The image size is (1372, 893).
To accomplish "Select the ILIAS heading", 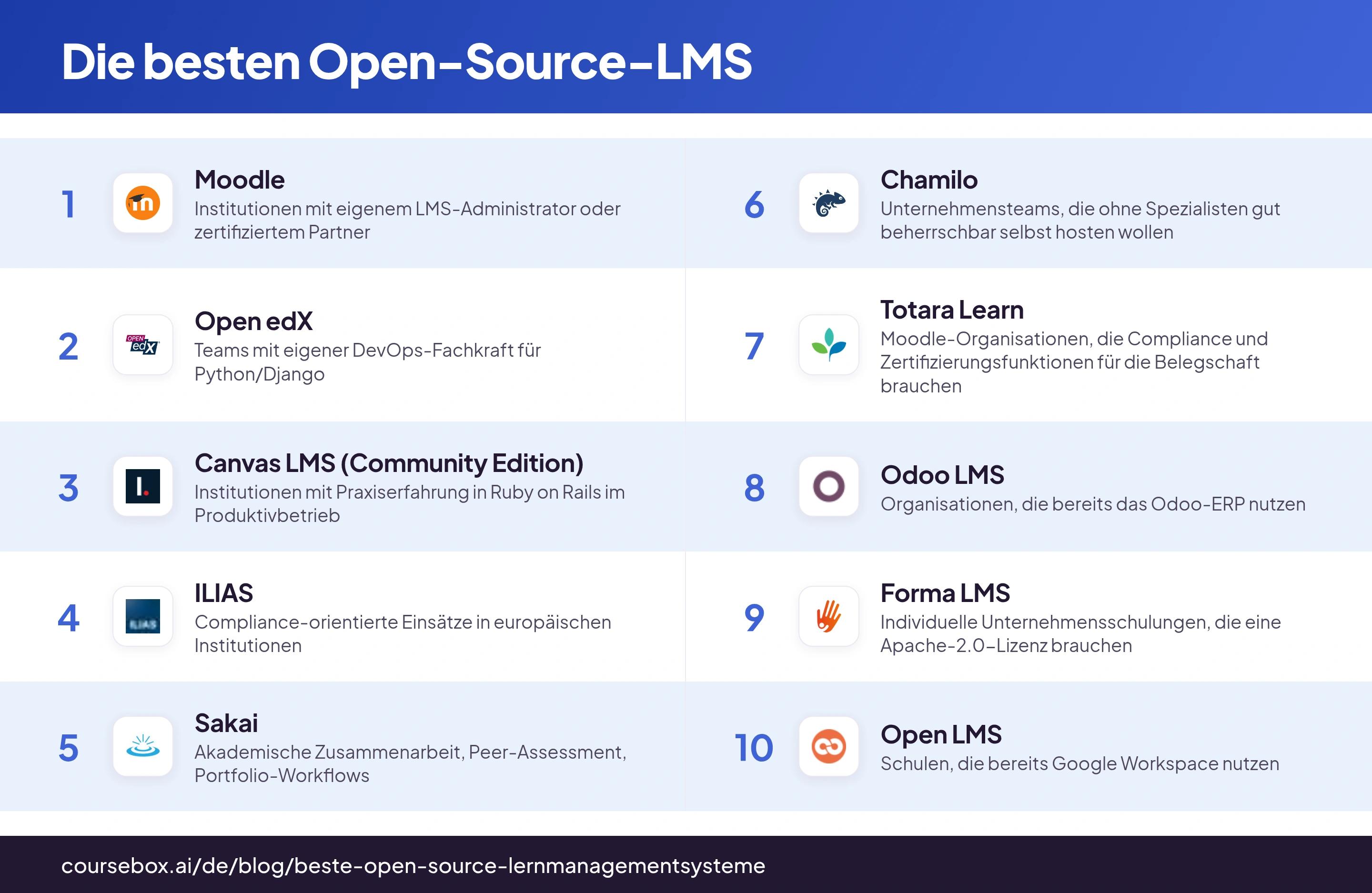I will pos(224,593).
